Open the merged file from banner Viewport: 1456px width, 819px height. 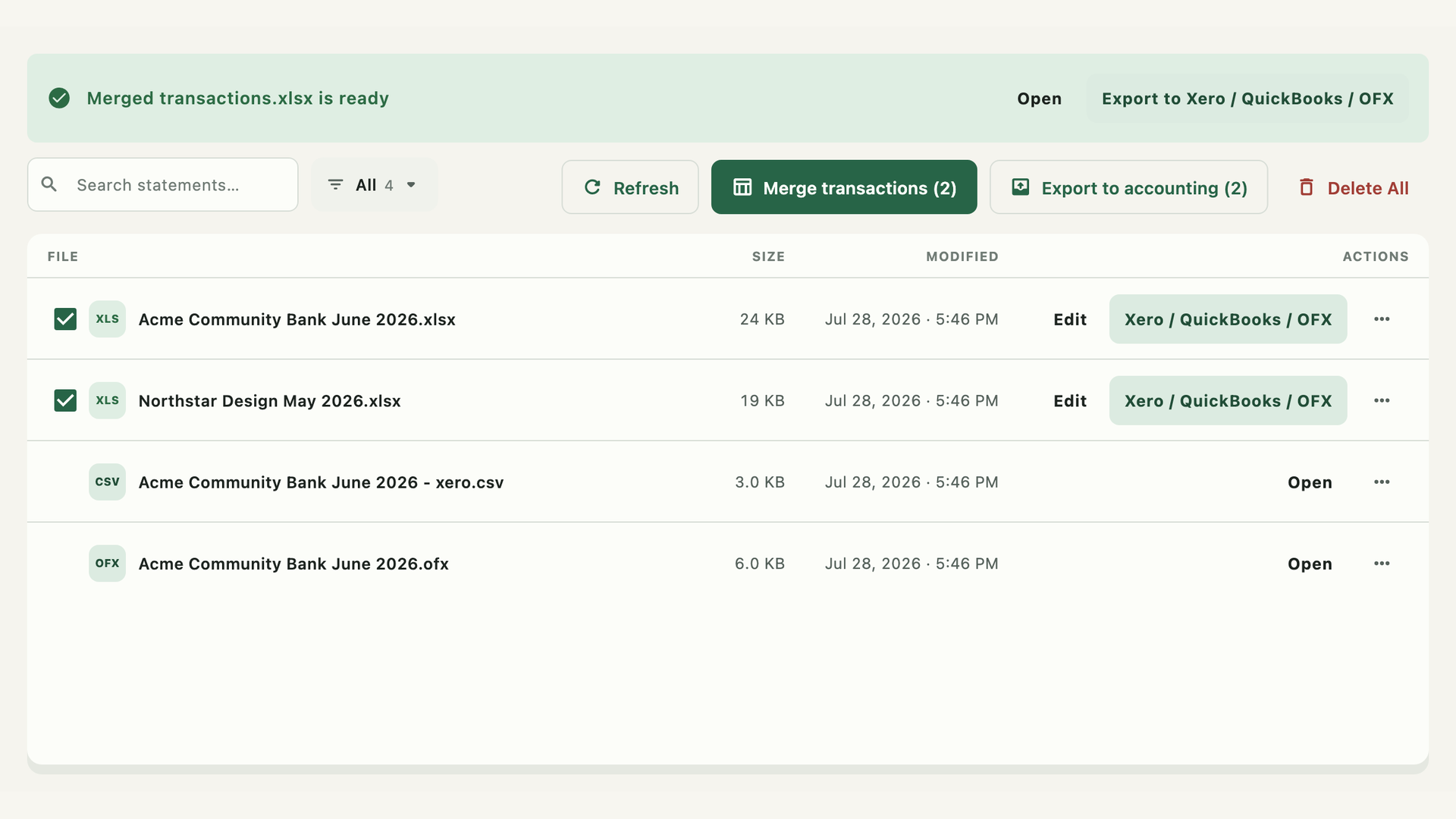pos(1039,99)
